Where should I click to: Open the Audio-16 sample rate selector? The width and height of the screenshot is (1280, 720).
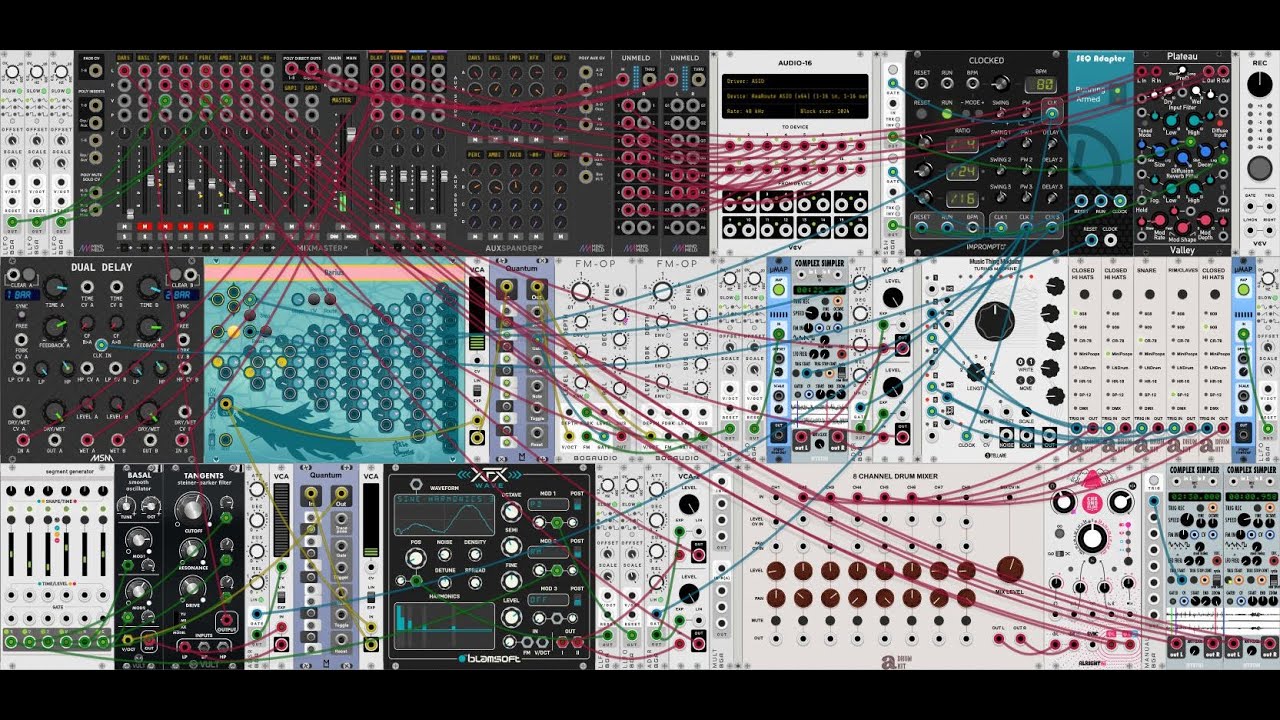(759, 111)
